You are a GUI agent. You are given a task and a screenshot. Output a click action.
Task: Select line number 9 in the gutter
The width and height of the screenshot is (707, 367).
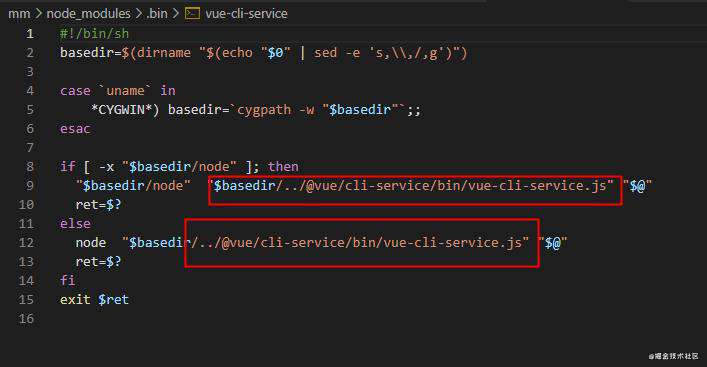click(x=30, y=185)
